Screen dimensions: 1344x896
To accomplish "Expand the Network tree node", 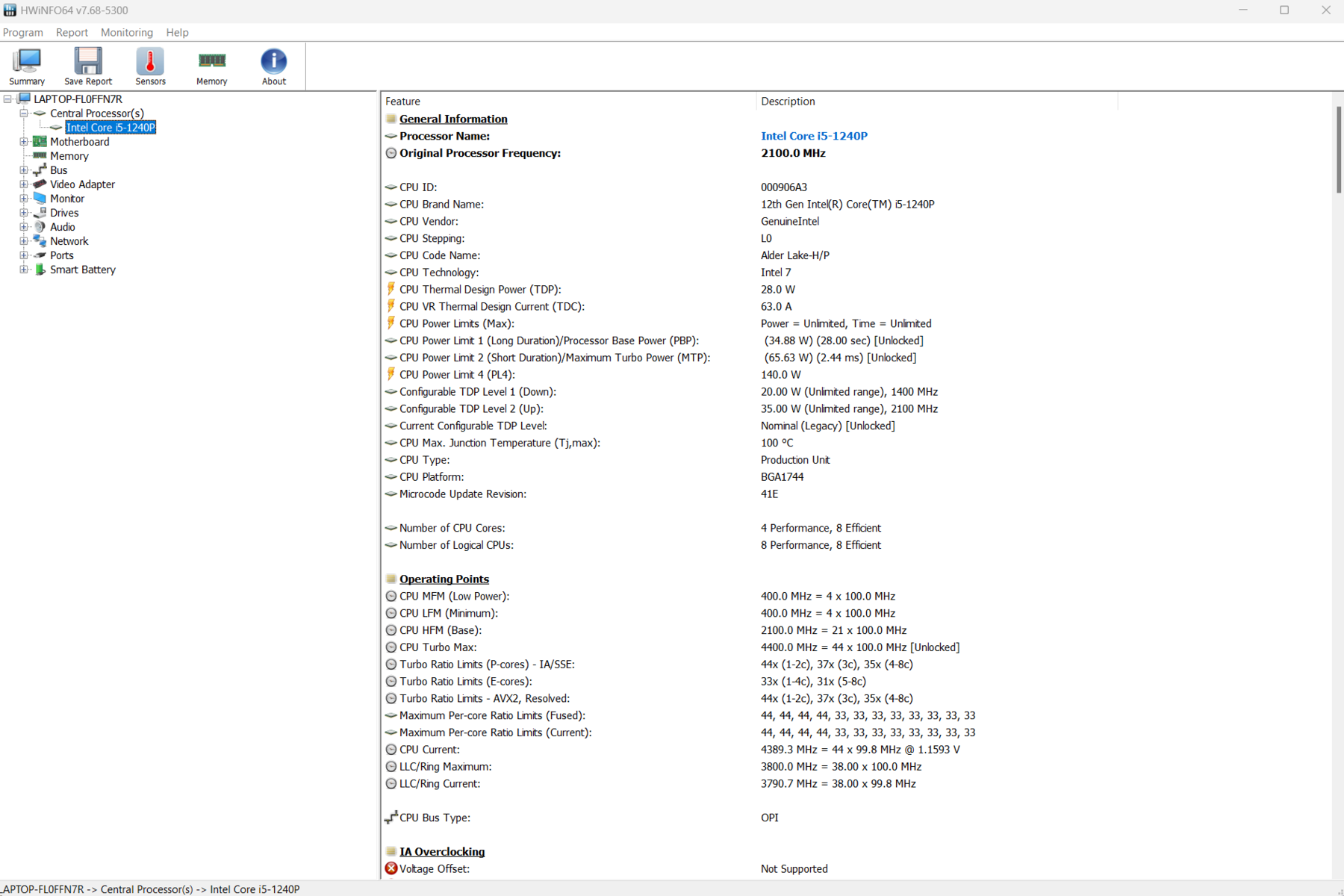I will [24, 241].
